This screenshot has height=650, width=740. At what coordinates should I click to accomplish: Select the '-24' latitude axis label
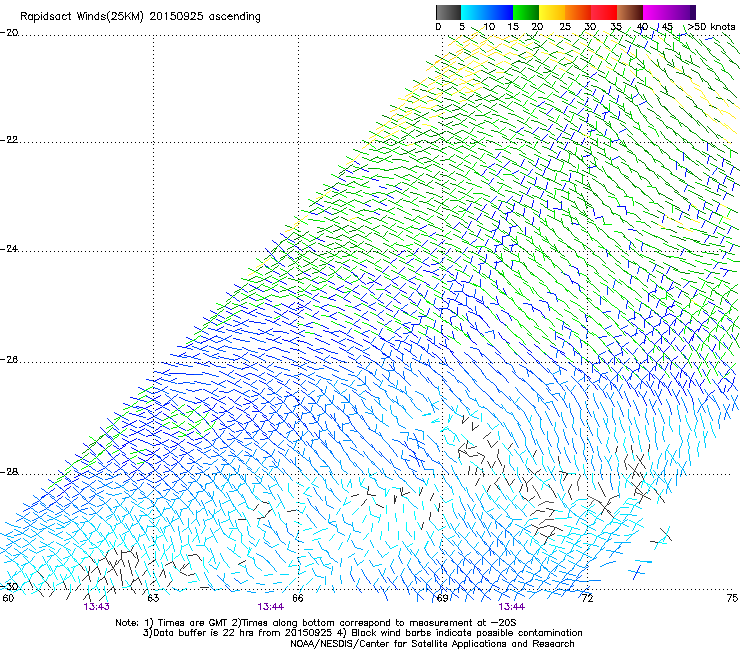9,249
